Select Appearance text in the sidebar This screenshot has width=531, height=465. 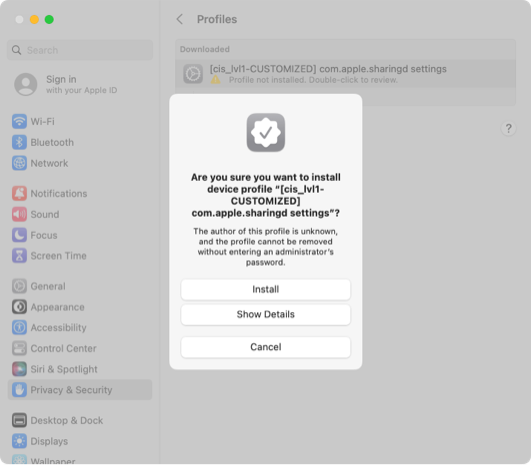(x=58, y=307)
